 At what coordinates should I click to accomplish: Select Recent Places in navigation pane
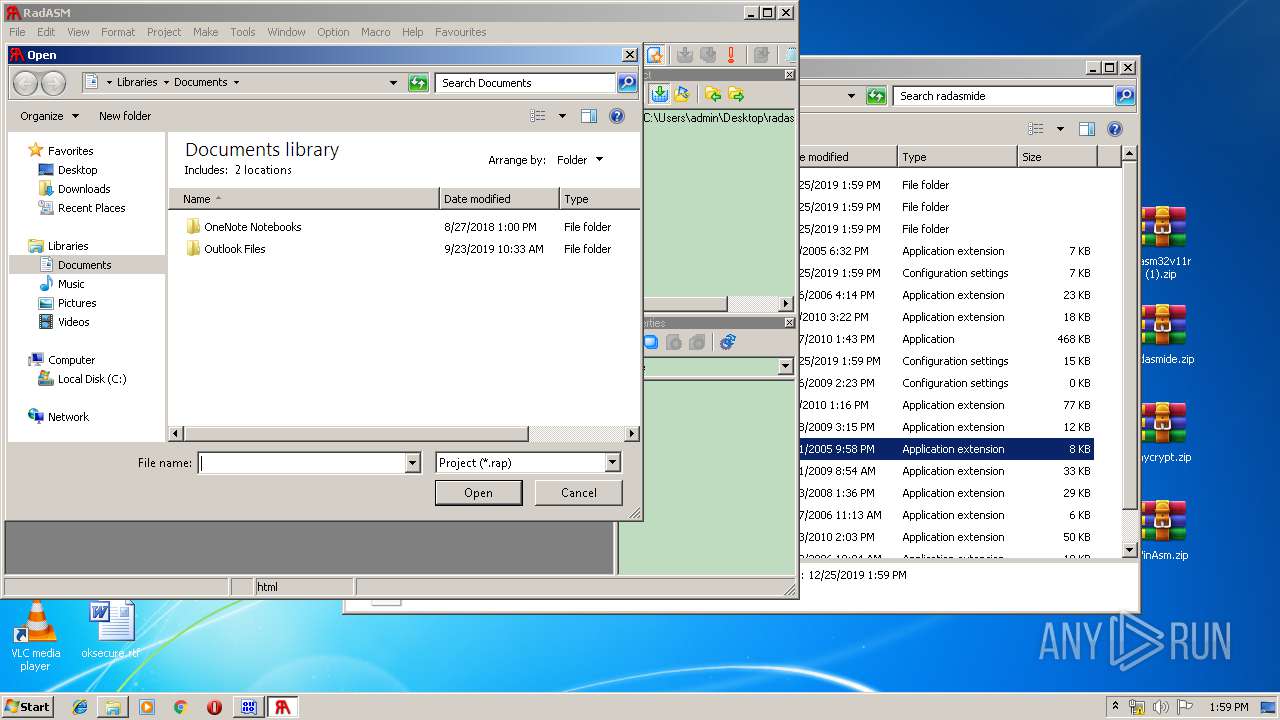[x=82, y=208]
